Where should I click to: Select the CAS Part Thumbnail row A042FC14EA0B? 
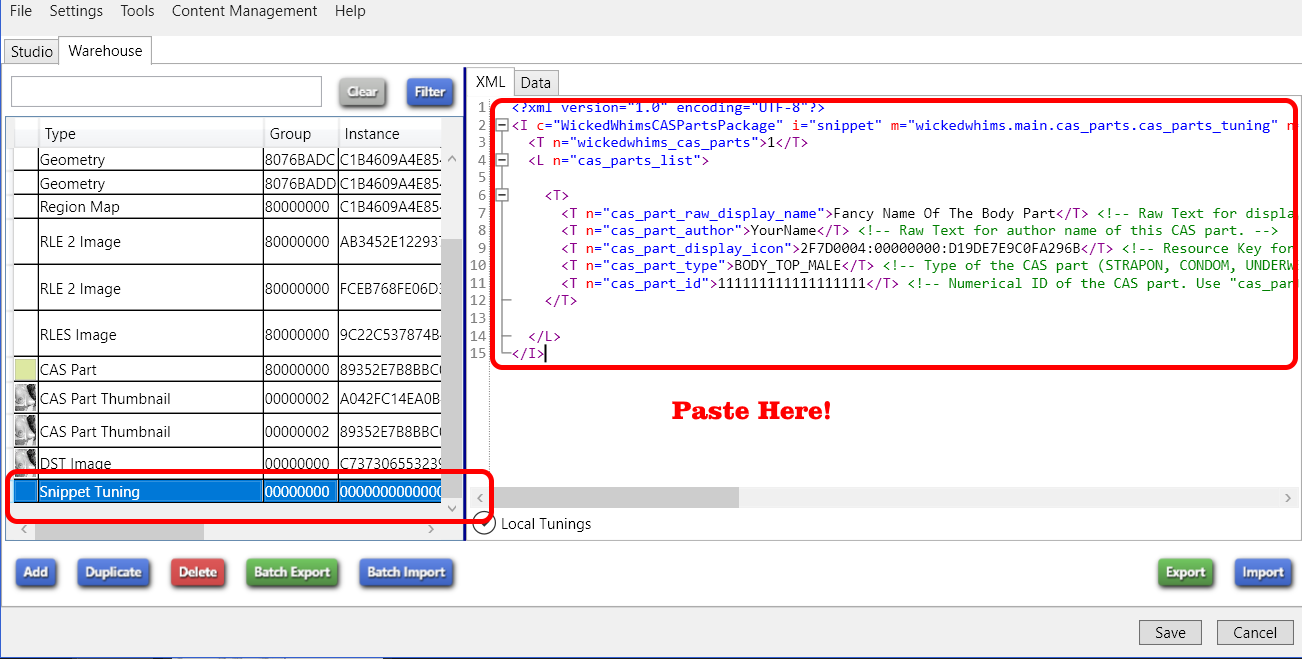click(x=227, y=398)
